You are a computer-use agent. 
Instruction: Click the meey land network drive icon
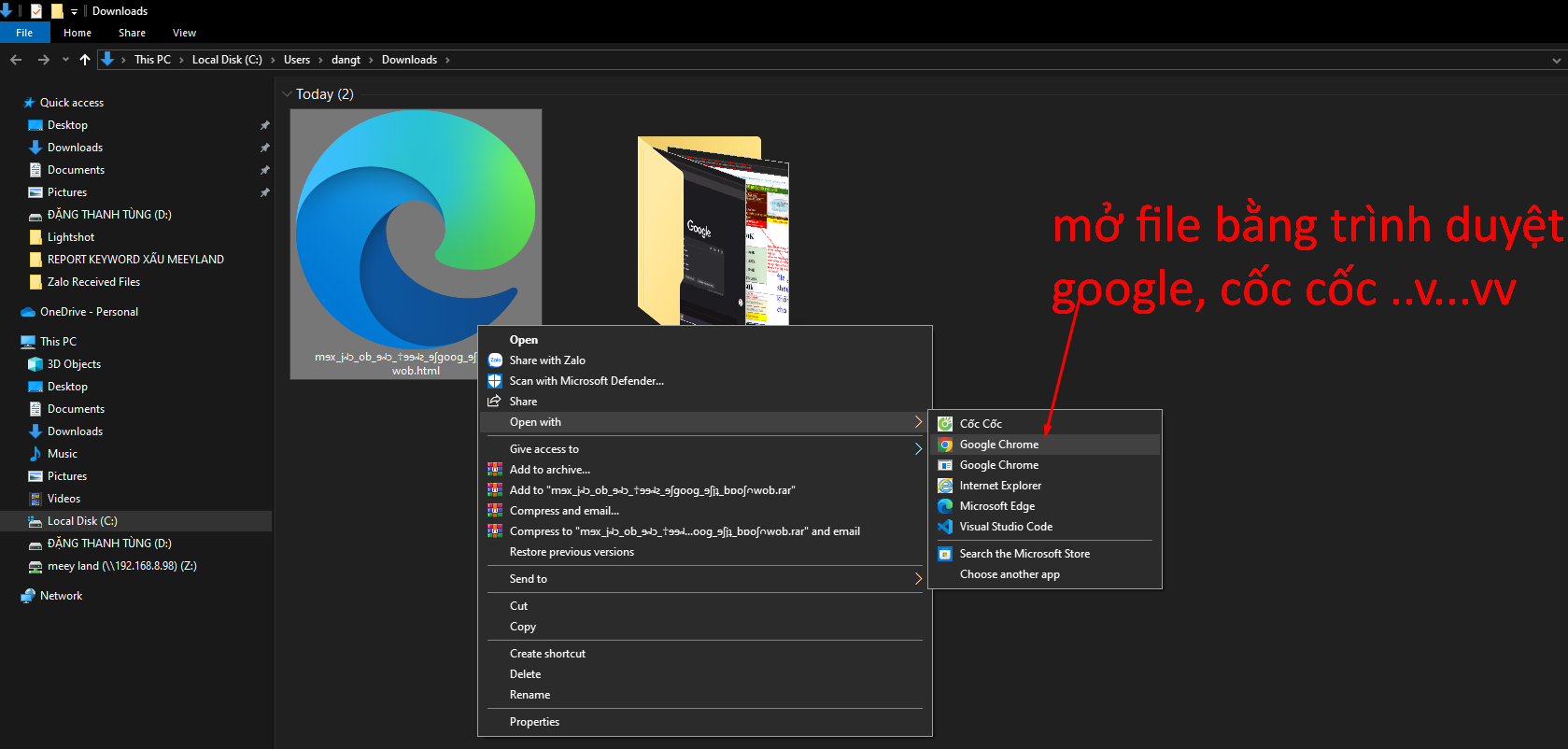pyautogui.click(x=35, y=566)
